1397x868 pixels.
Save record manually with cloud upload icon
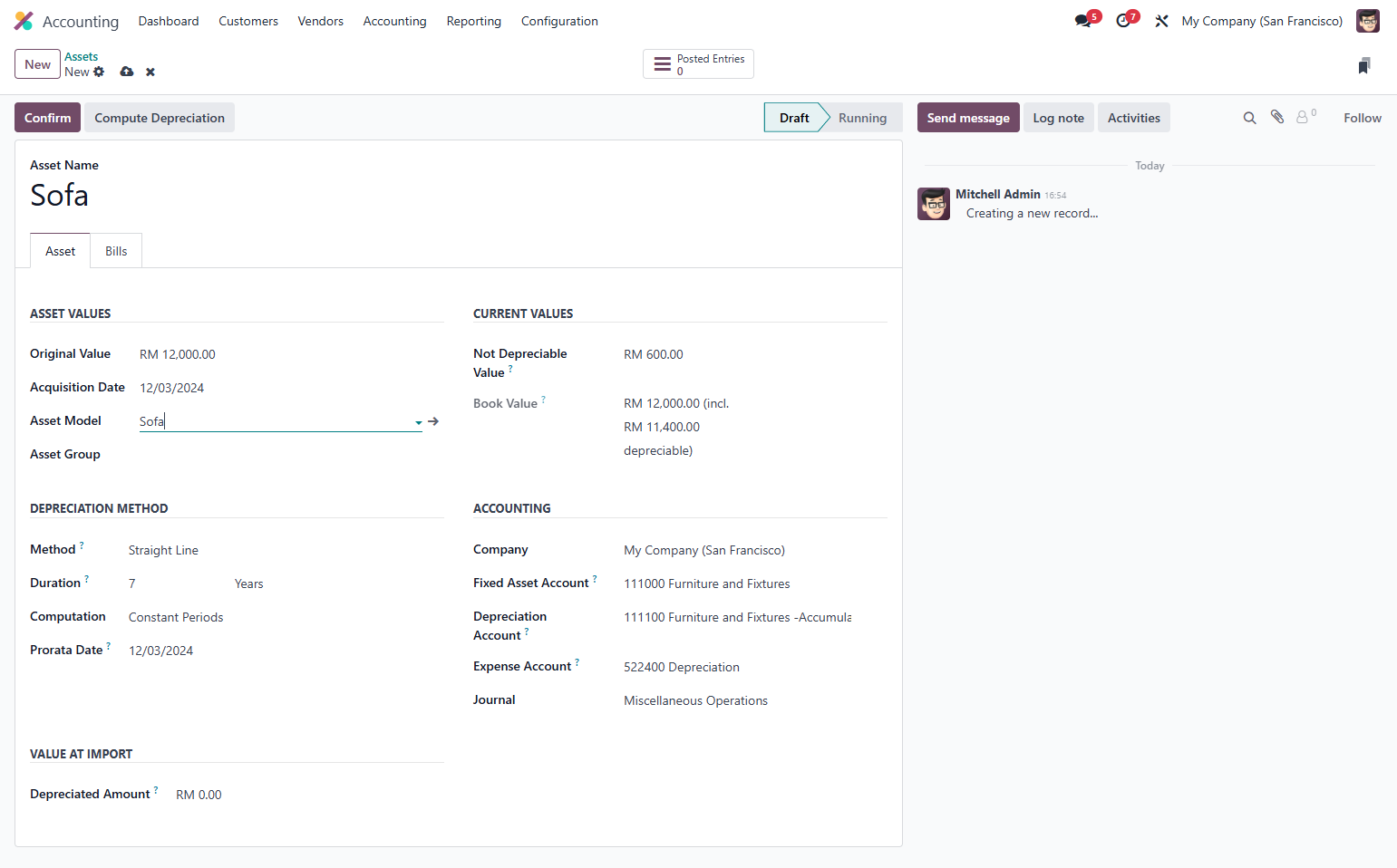pos(127,72)
